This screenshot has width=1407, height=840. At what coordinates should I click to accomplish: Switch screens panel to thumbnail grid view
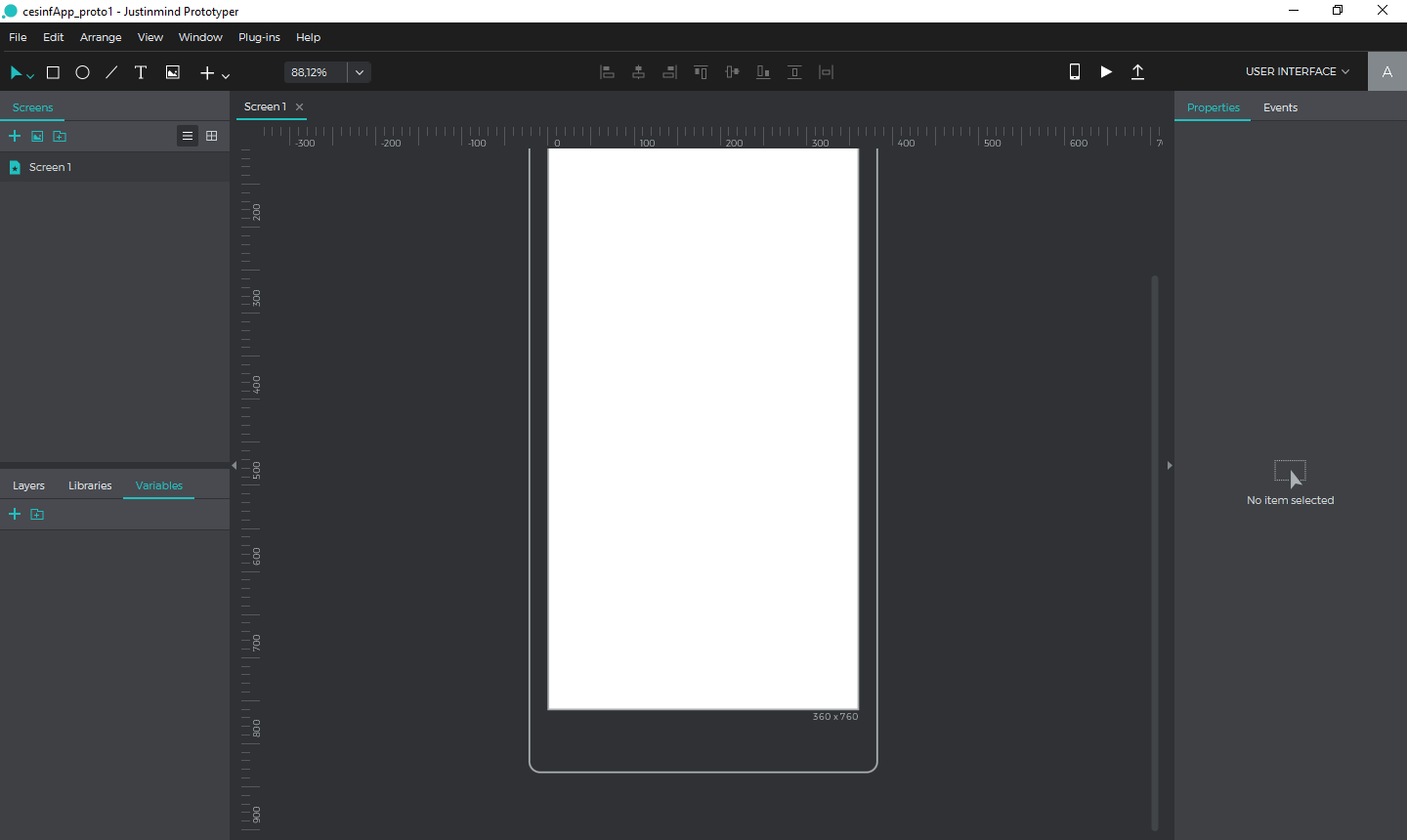(x=212, y=136)
